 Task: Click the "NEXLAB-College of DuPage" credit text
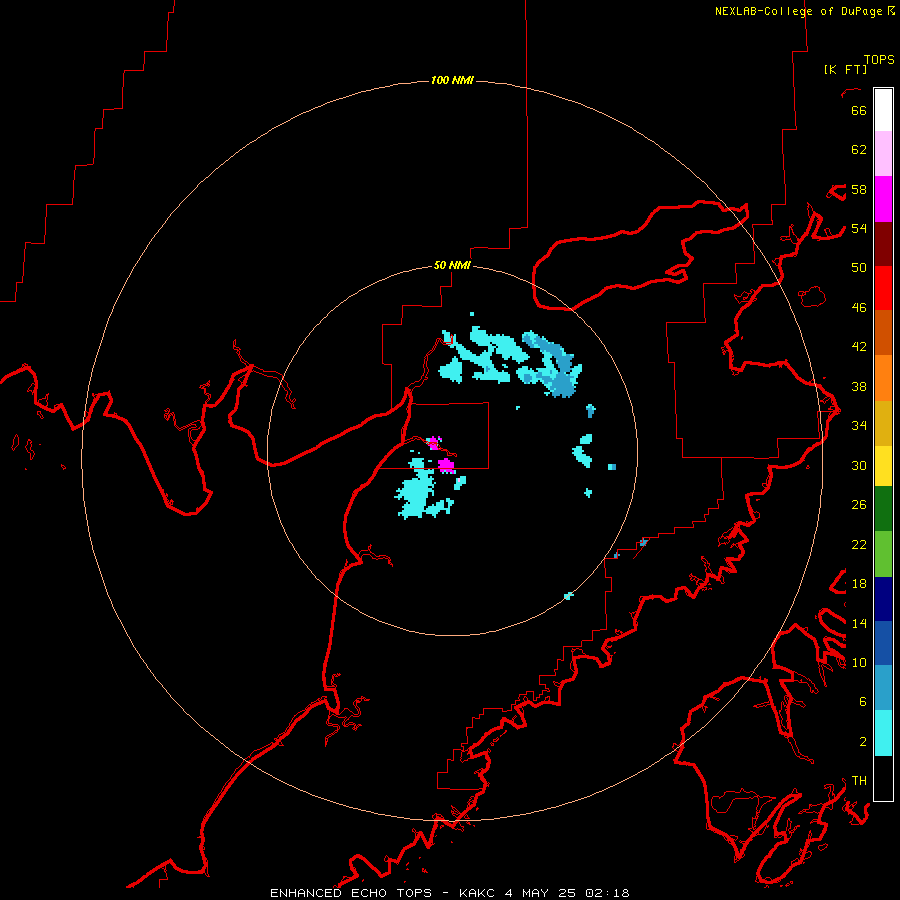pyautogui.click(x=798, y=11)
